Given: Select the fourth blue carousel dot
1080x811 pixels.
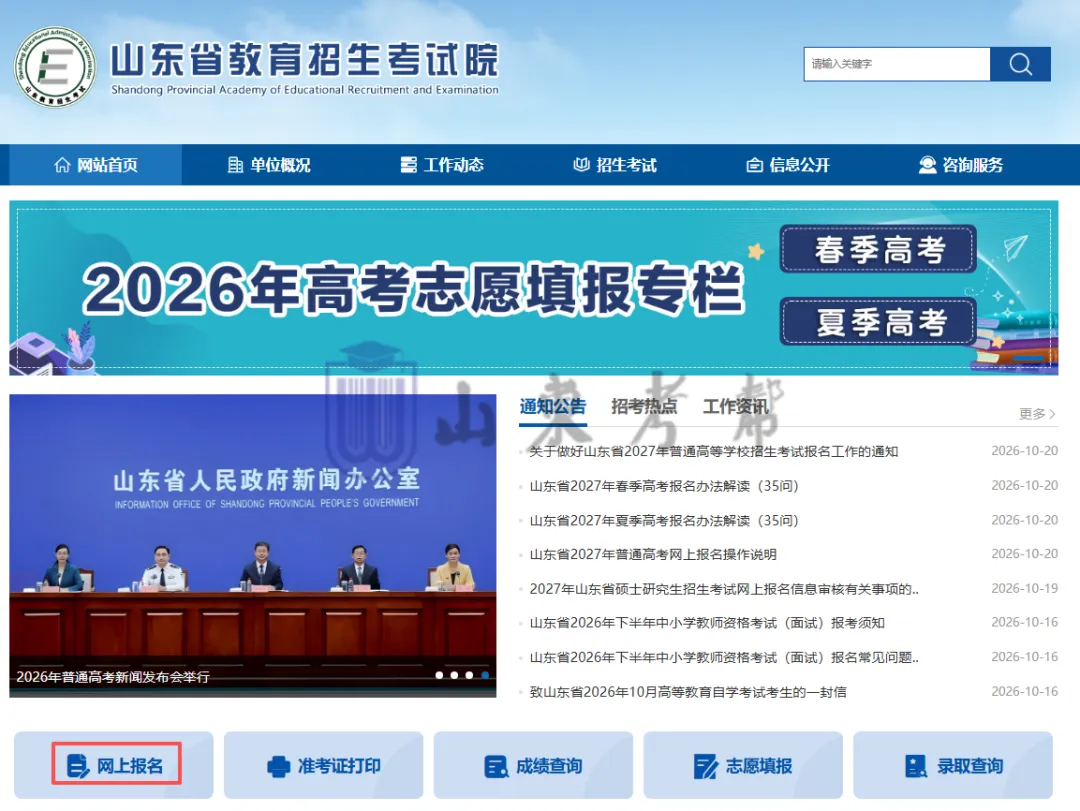Looking at the screenshot, I should (x=485, y=675).
